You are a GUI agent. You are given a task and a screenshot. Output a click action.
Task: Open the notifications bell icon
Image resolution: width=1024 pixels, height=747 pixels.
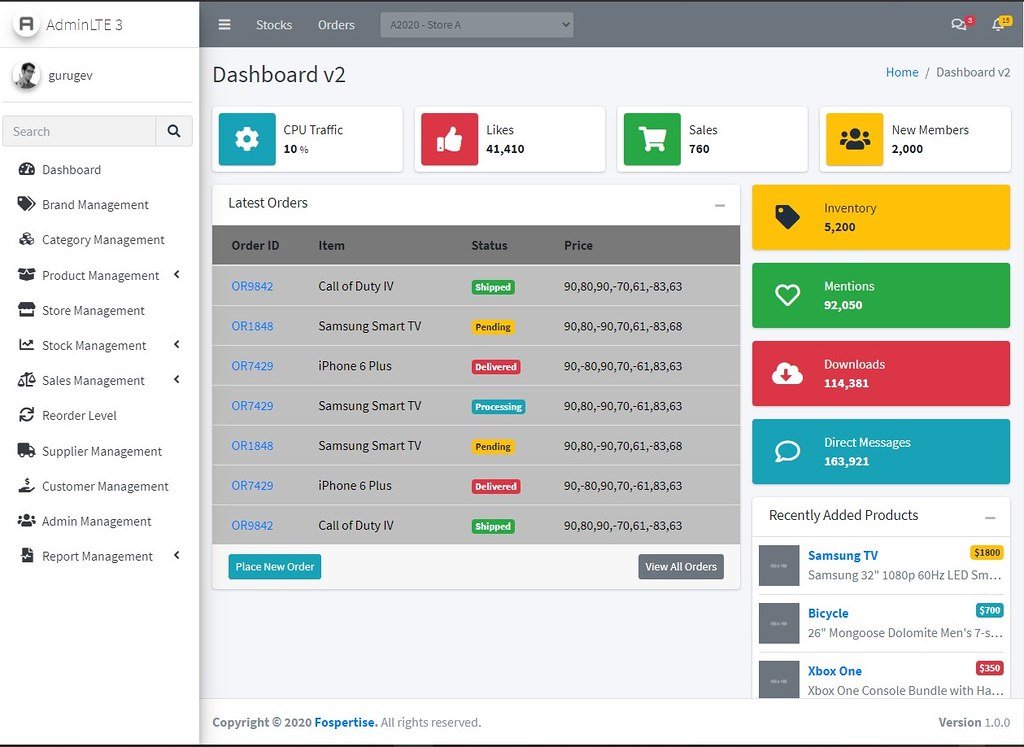[997, 25]
